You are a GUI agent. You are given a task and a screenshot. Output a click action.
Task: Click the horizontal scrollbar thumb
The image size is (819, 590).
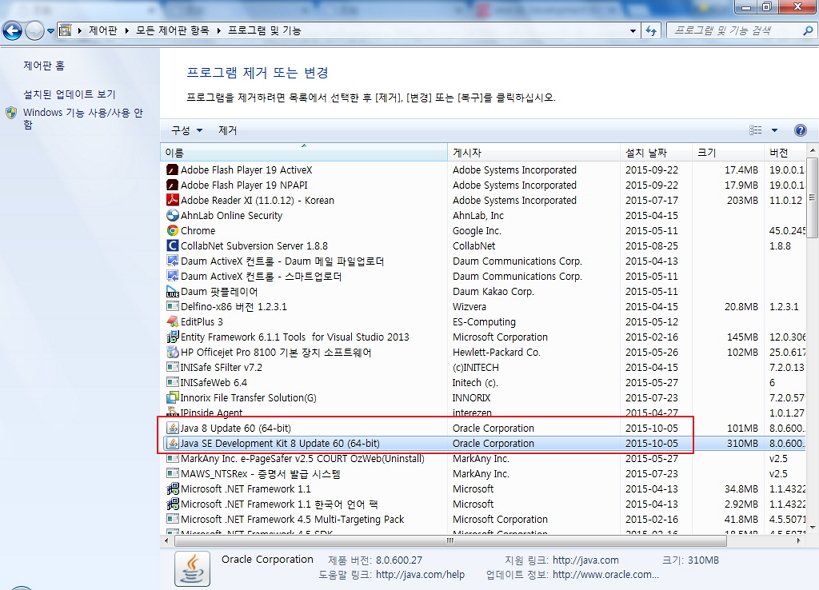(450, 541)
